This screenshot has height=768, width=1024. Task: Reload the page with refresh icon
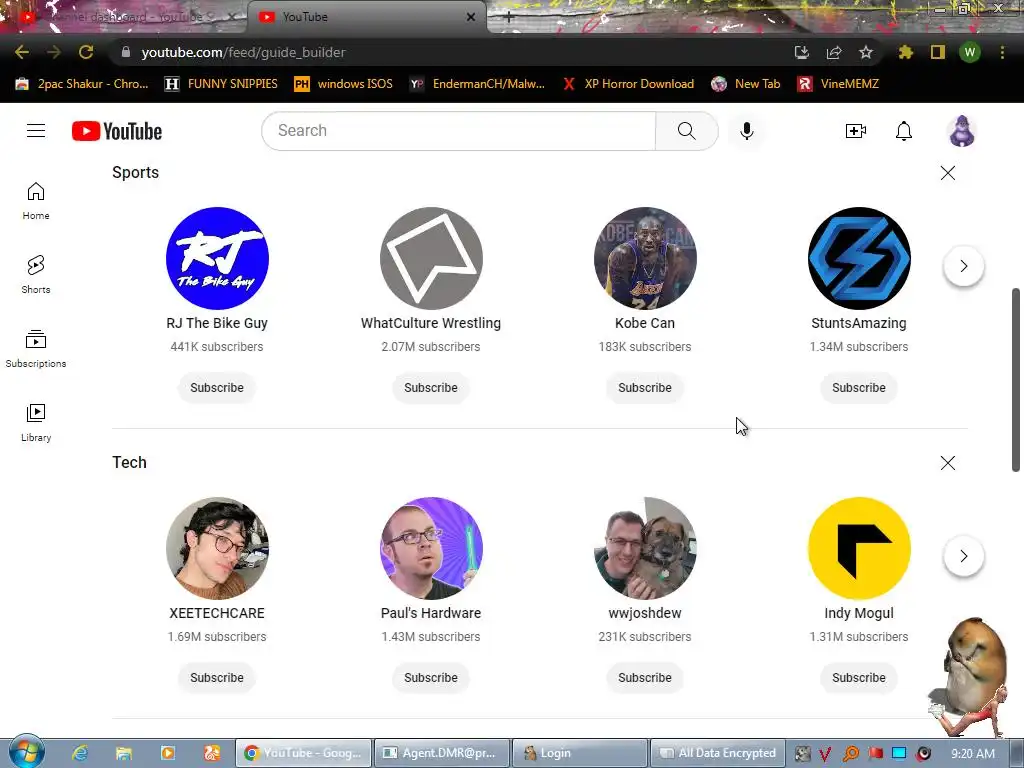coord(86,52)
